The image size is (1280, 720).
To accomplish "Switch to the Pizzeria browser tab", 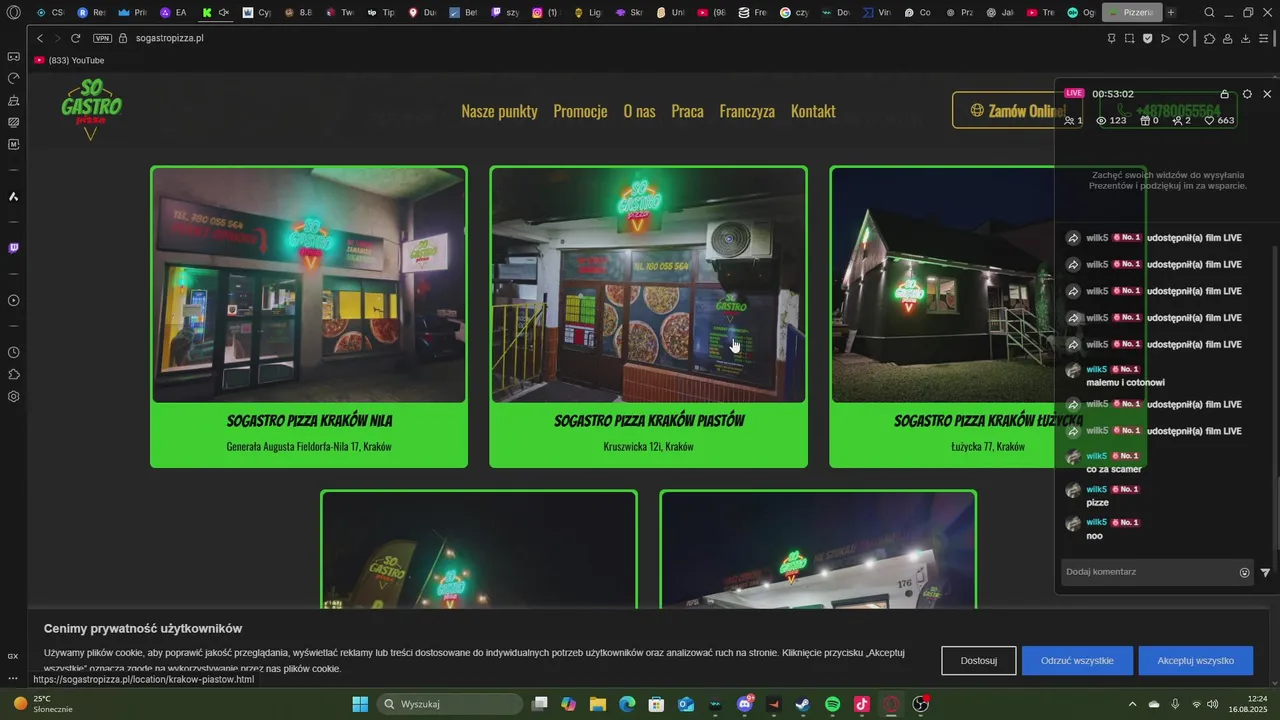I will 1131,13.
